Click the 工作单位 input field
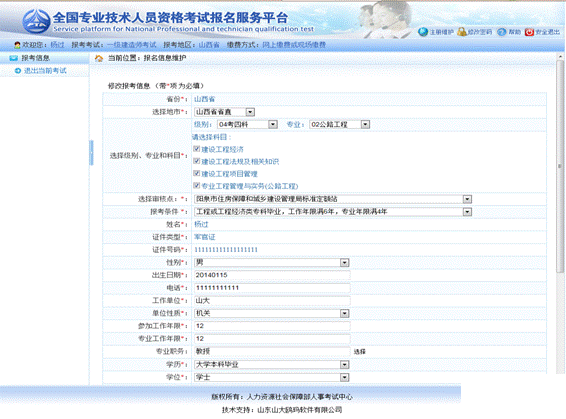Image resolution: width=566 pixels, height=419 pixels. (x=272, y=301)
